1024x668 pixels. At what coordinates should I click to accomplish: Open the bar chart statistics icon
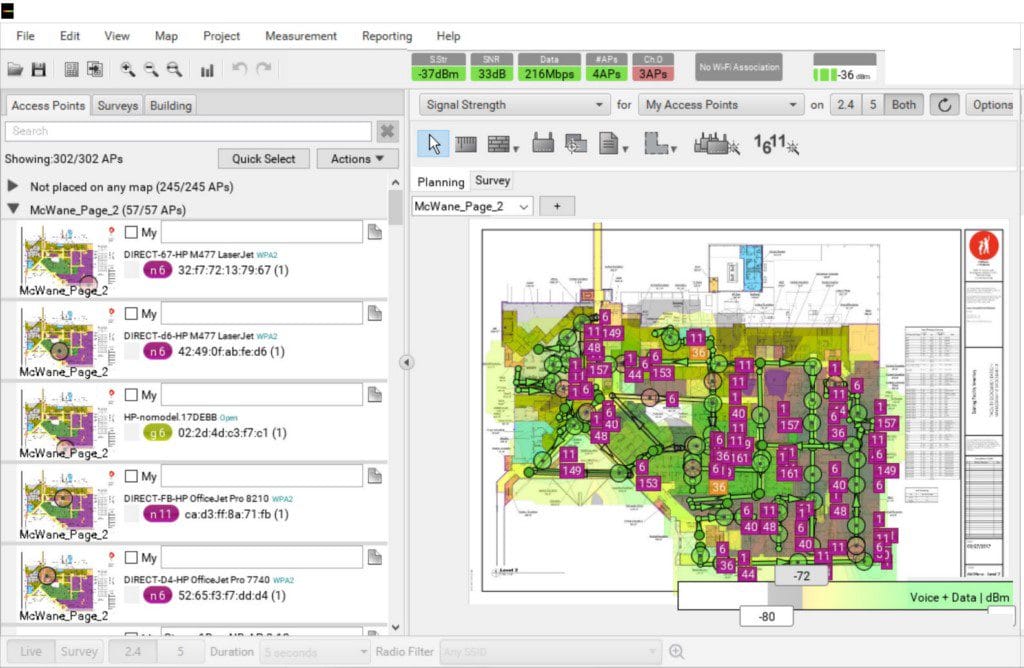(207, 70)
